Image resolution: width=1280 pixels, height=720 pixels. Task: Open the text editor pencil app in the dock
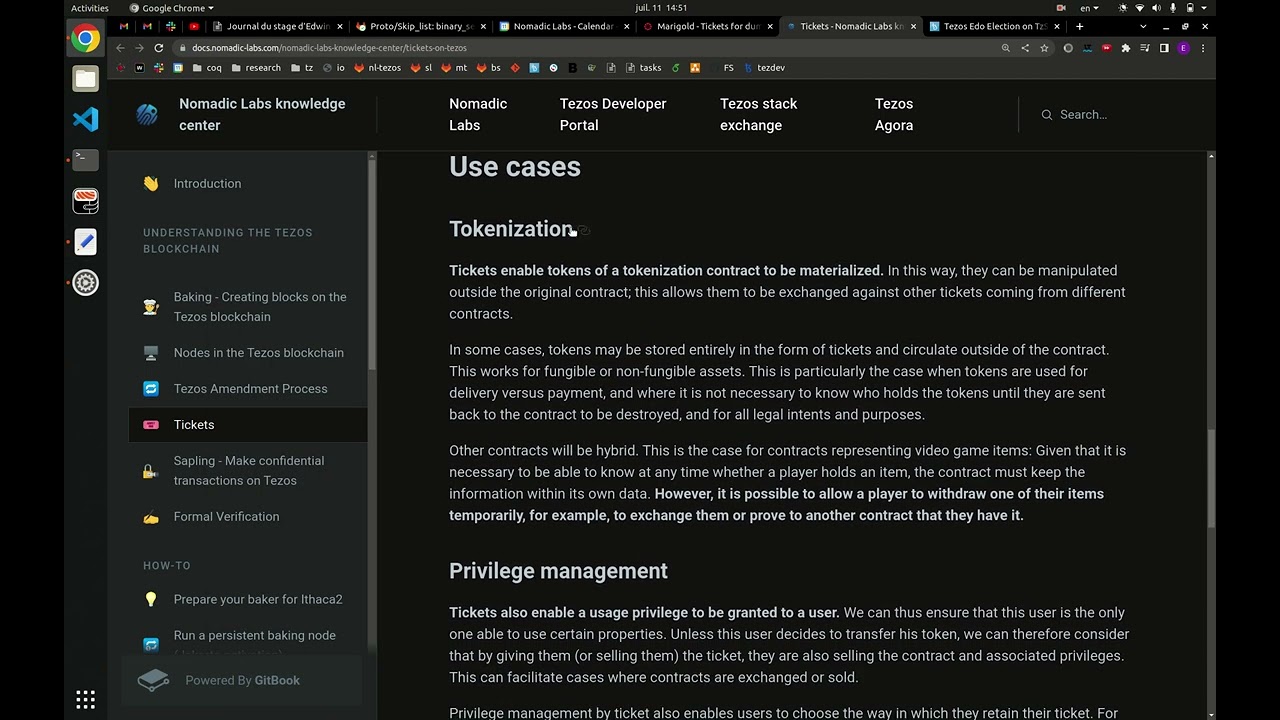point(86,241)
